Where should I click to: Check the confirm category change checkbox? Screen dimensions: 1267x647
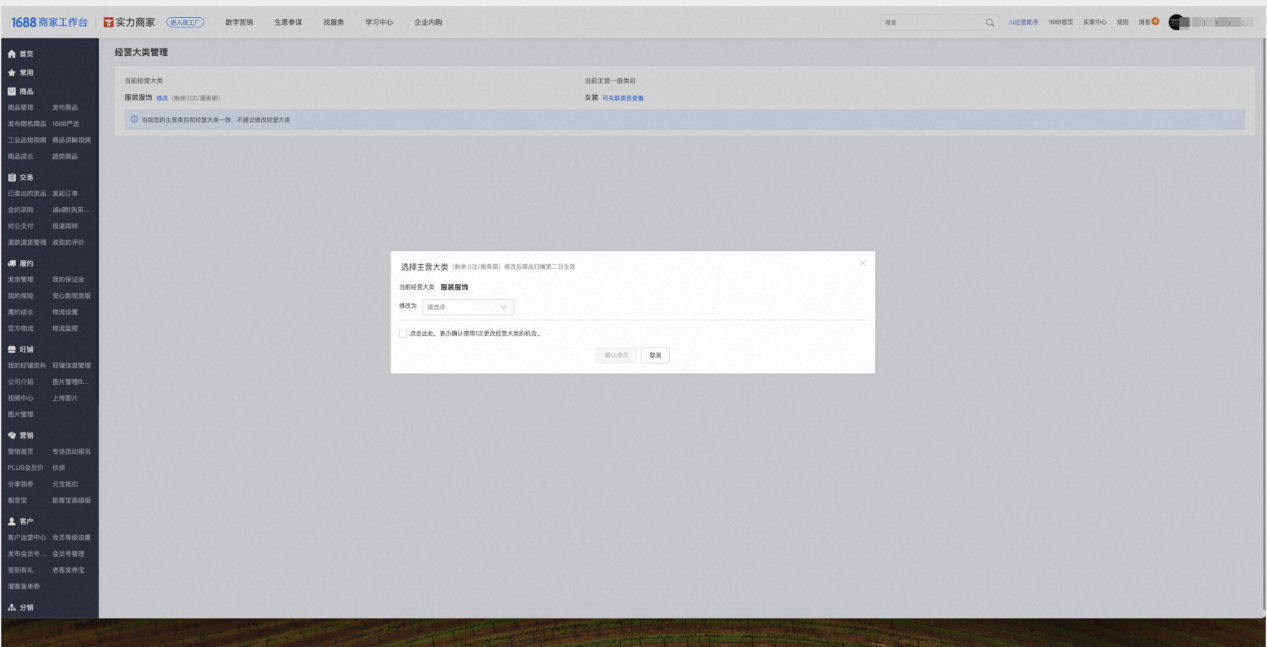point(402,333)
